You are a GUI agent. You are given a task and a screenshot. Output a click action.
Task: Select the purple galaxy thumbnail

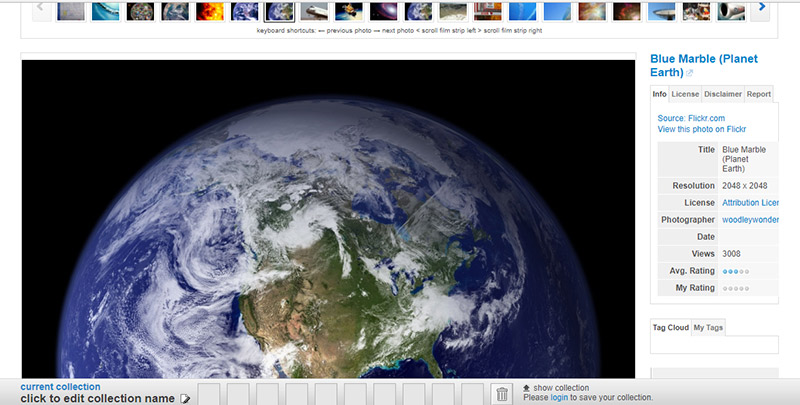point(384,11)
